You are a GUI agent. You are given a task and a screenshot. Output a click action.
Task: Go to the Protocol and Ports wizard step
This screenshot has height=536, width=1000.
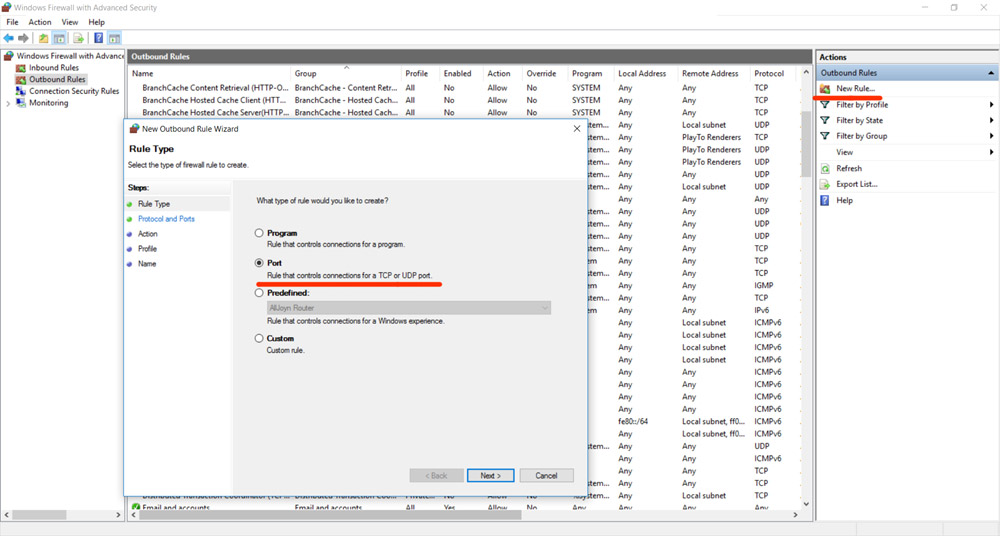[166, 219]
